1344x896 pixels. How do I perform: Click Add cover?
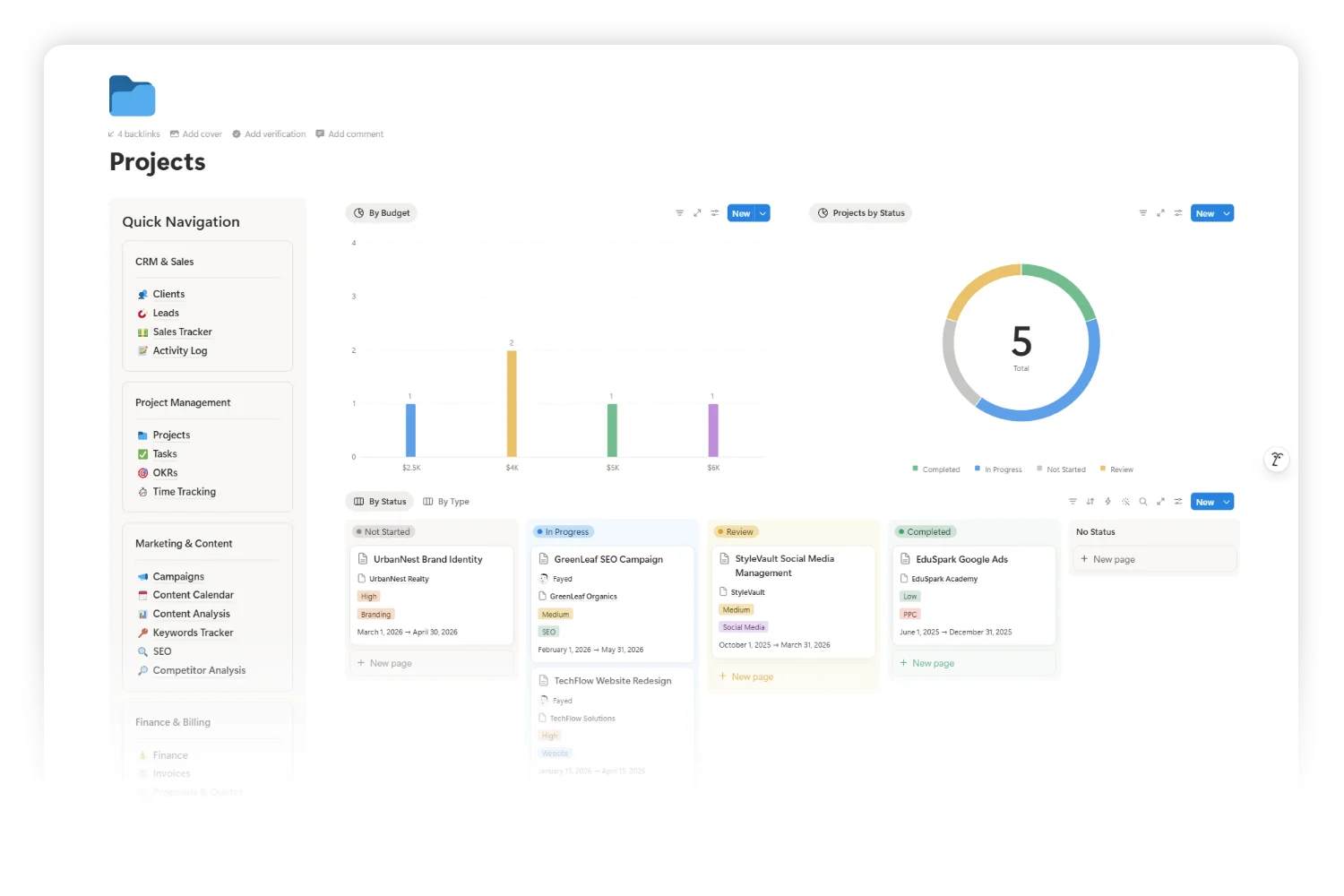(196, 134)
